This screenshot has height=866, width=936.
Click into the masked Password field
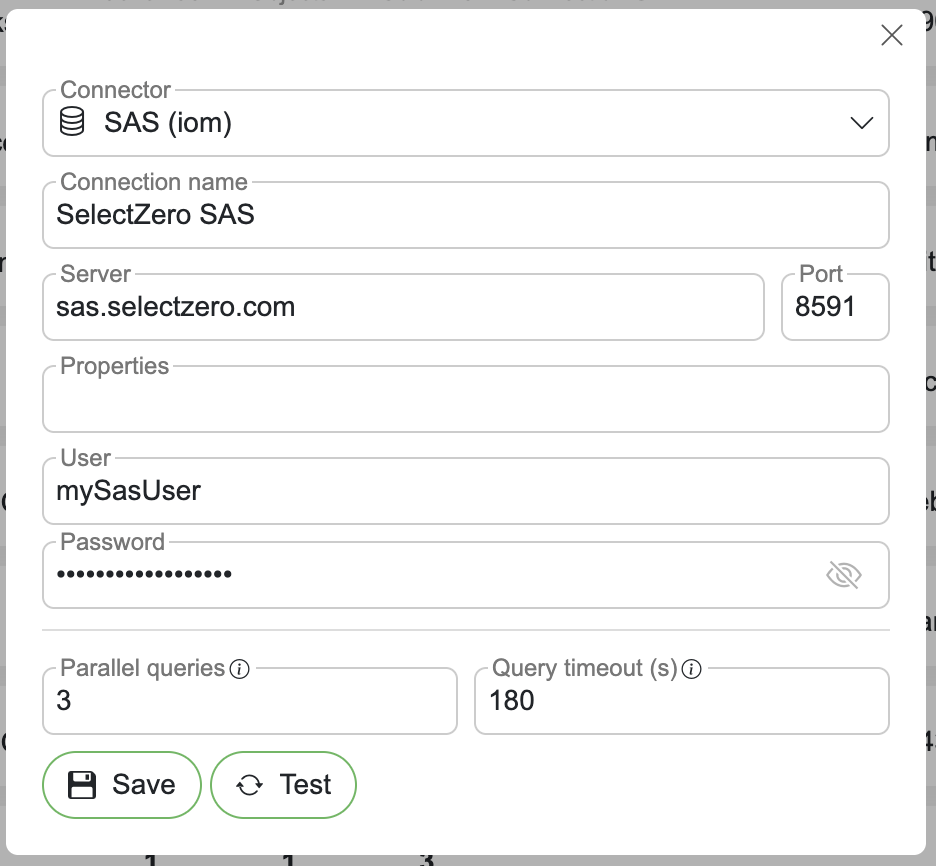tap(430, 575)
